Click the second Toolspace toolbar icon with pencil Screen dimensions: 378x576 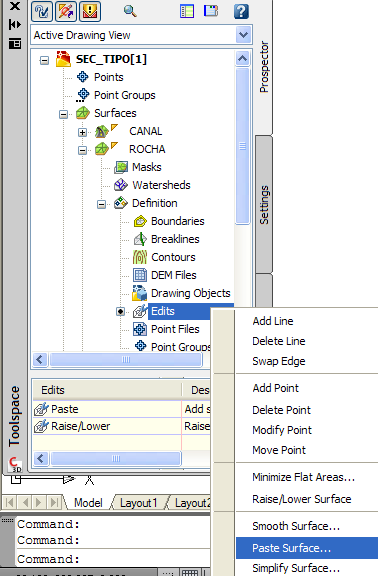66,11
